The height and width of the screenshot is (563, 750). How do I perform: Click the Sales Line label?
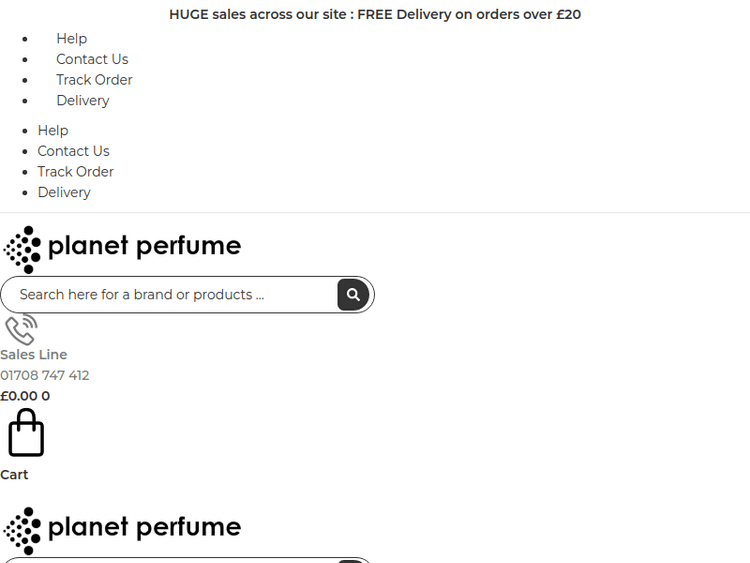(34, 355)
